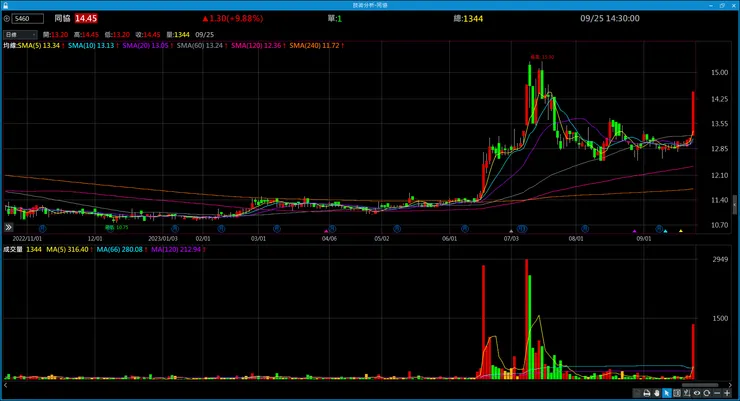Click the close price value 收:14.45

(x=148, y=34)
